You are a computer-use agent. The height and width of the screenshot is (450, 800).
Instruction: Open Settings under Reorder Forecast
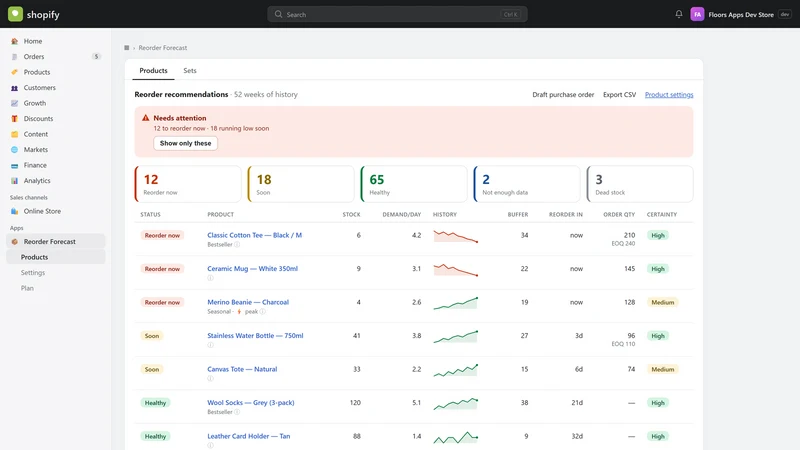click(x=33, y=273)
